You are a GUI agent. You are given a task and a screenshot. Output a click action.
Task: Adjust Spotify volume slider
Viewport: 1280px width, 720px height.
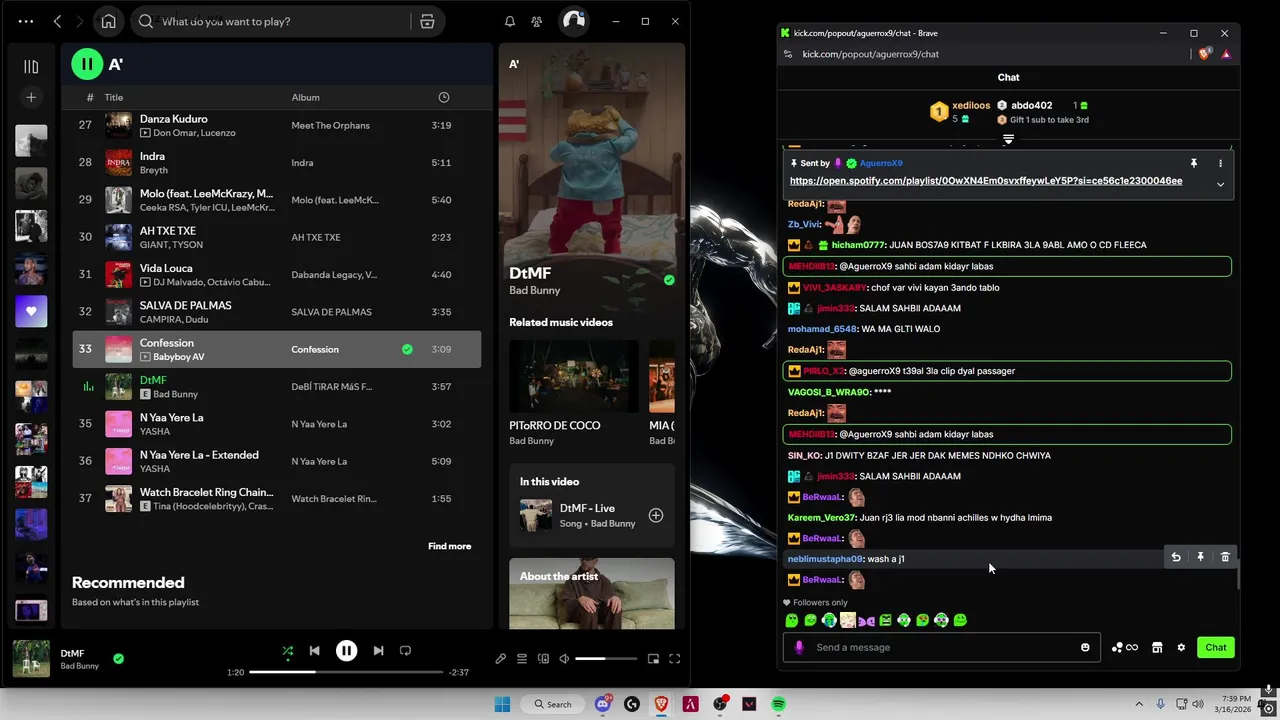tap(606, 659)
